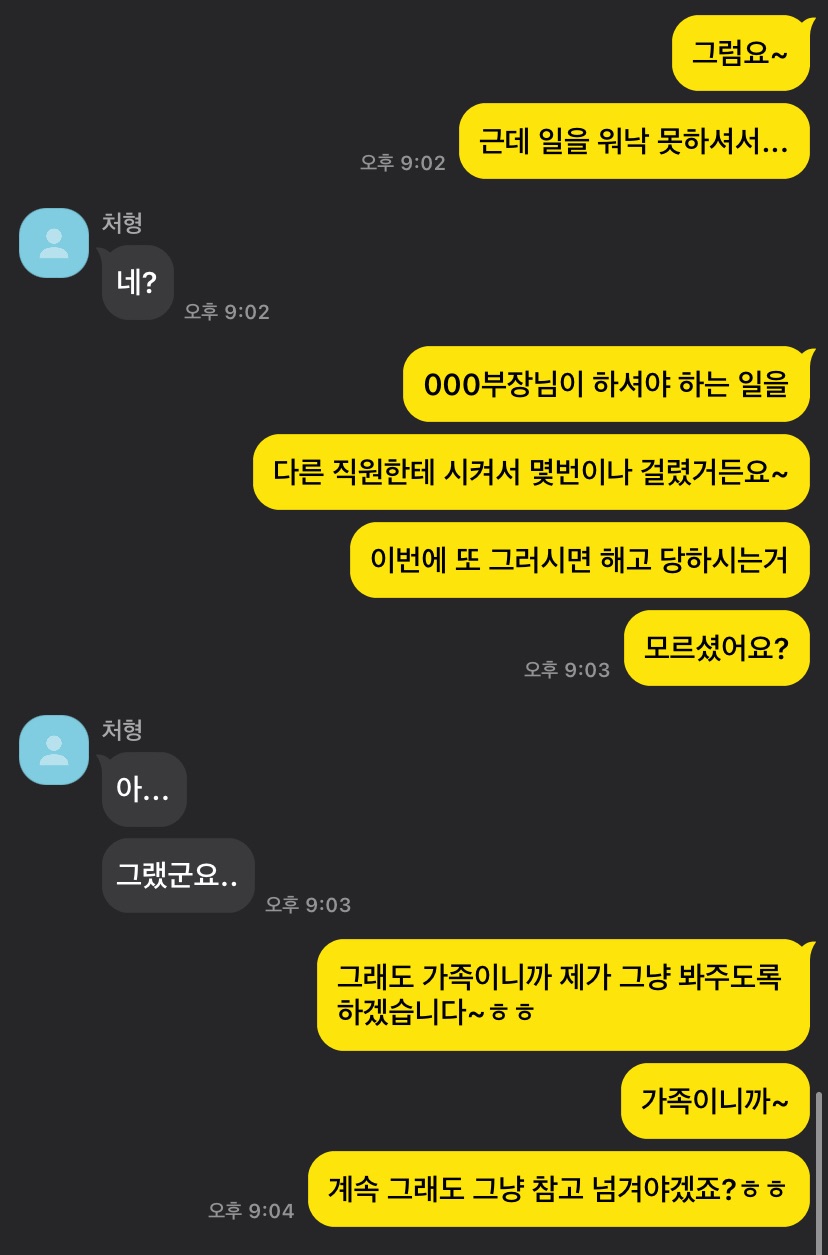Select the 이번에 또 그러시면 해고 message
Screen dimensions: 828x1255
[579, 560]
